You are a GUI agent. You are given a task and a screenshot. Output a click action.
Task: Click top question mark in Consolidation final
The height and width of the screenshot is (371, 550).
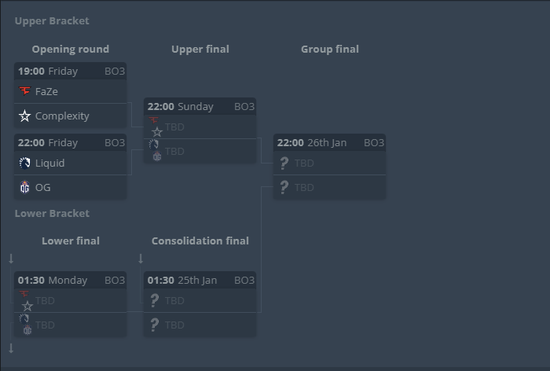(x=154, y=301)
